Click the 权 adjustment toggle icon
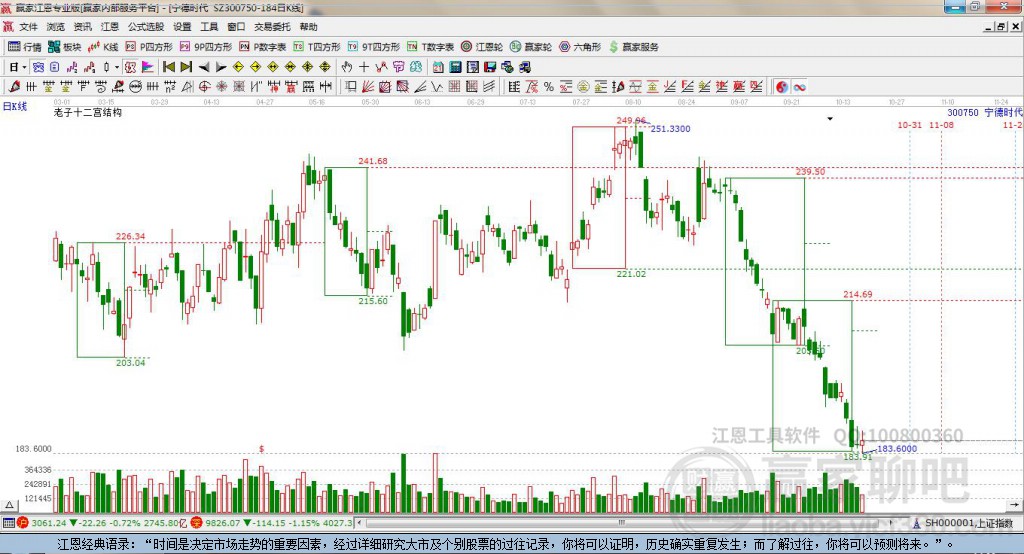 131,67
